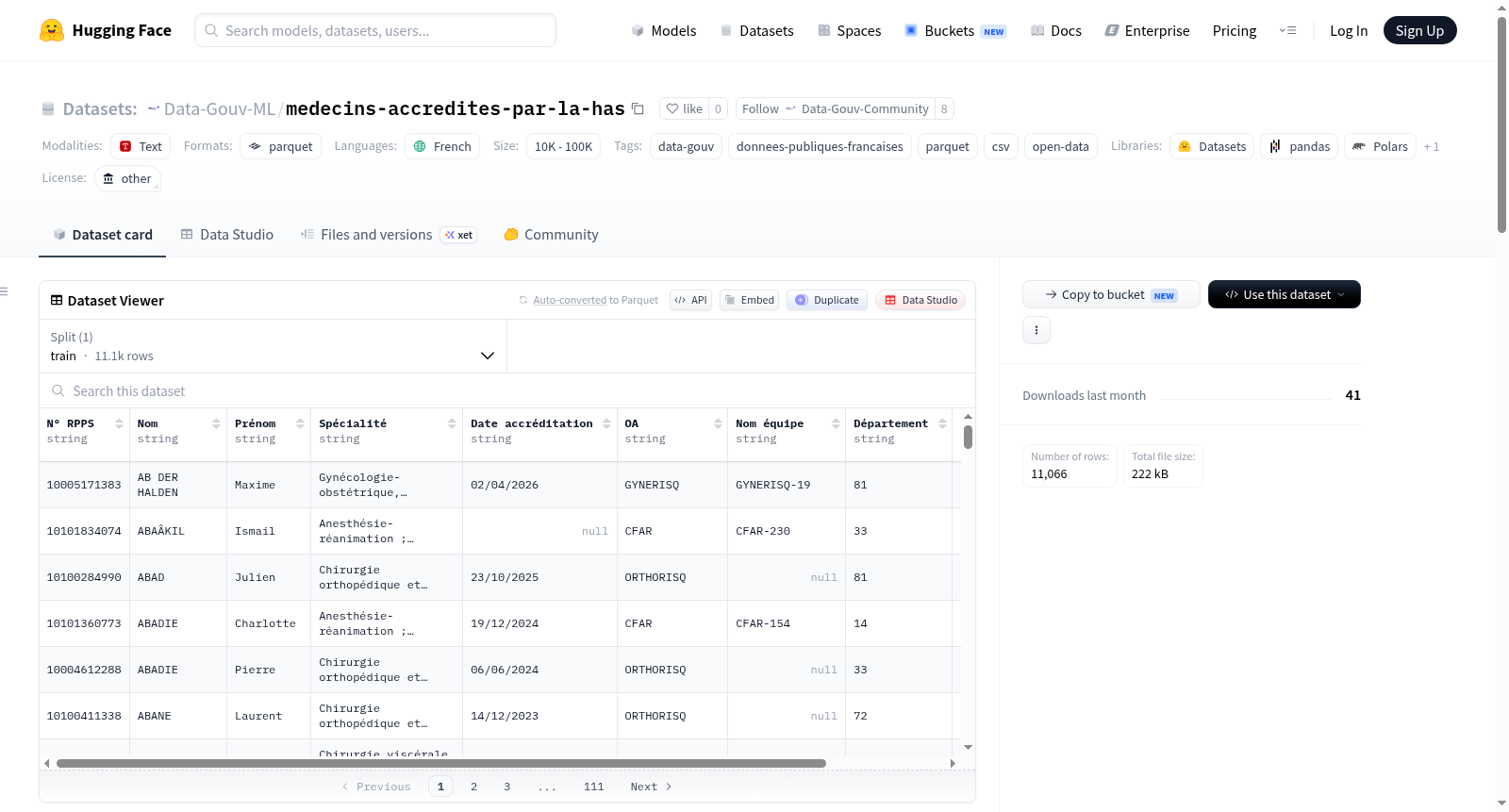The width and height of the screenshot is (1509, 812).
Task: Open Enterprise in top navigation
Action: pyautogui.click(x=1147, y=30)
